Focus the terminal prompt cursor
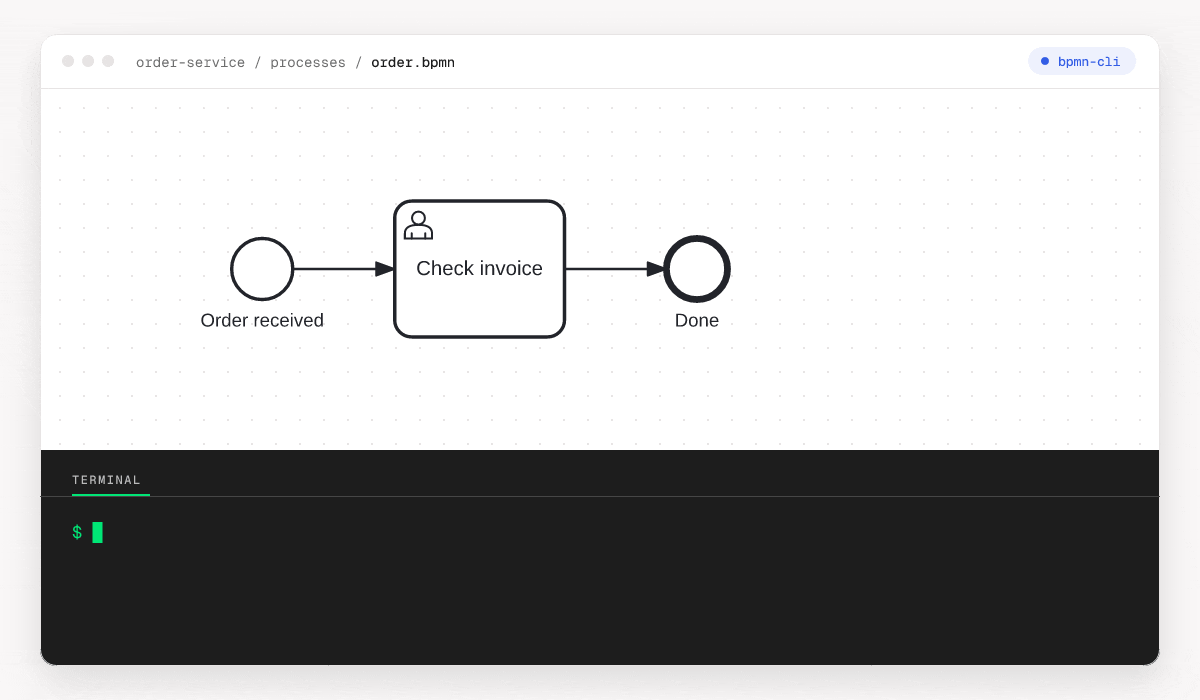Screen dimensions: 1200x700 [98, 532]
